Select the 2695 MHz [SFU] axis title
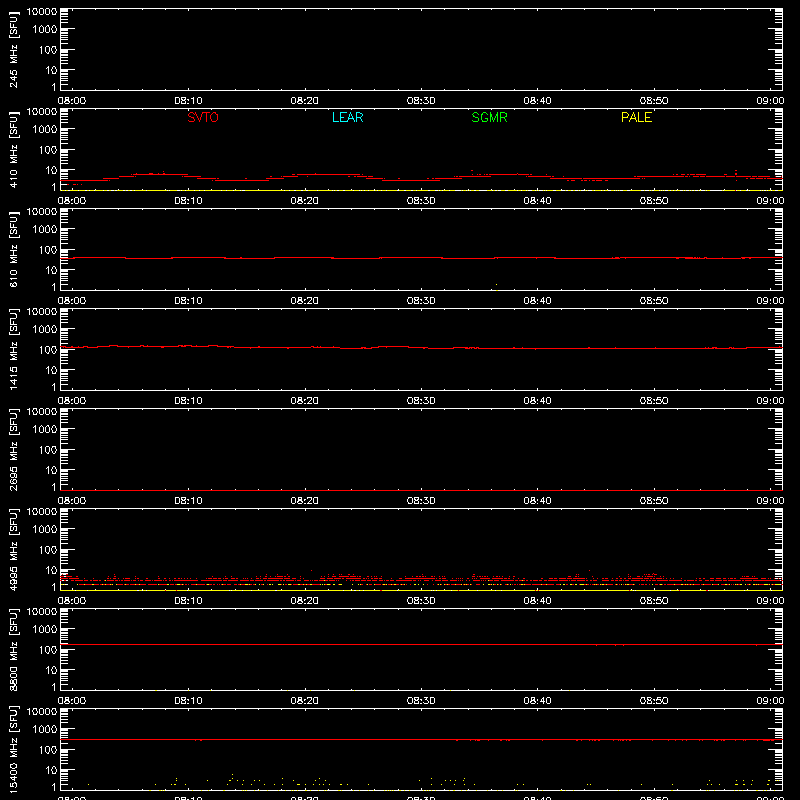The image size is (800, 800). [13, 449]
